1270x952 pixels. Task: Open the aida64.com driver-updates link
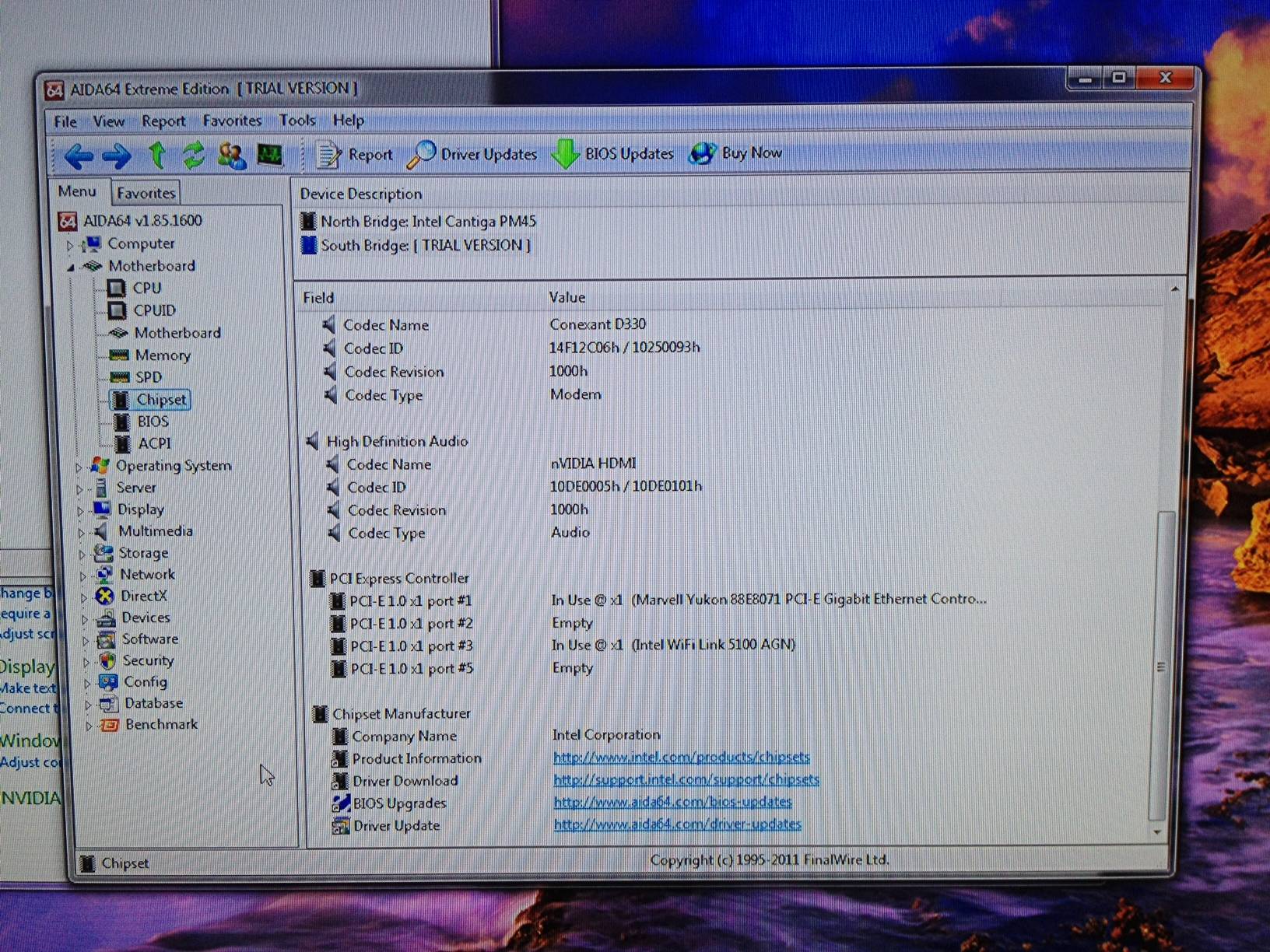click(677, 824)
